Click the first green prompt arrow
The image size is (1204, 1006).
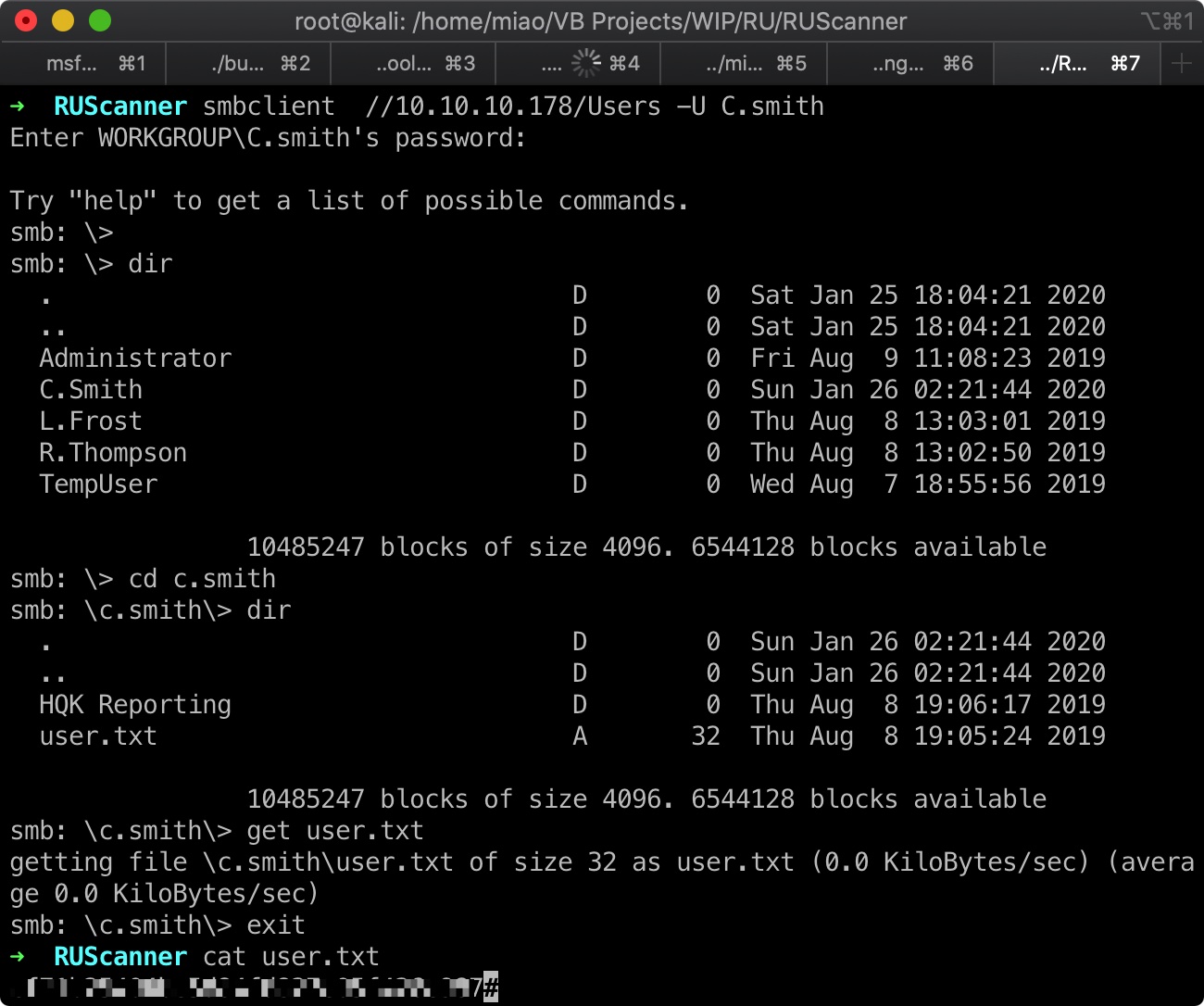[17, 107]
